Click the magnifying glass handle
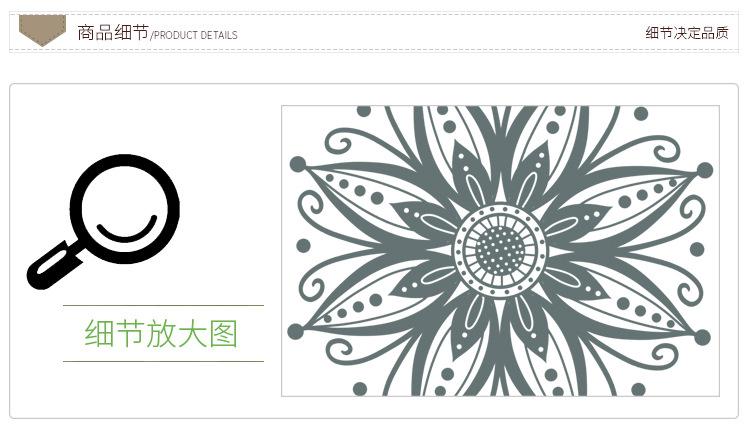 54,266
